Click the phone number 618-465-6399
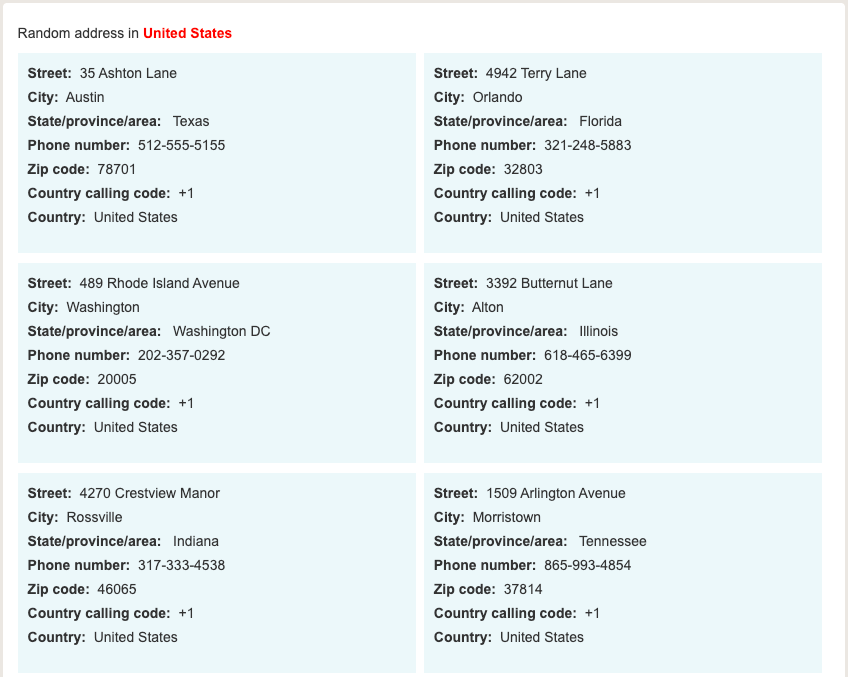The image size is (848, 677). point(588,355)
